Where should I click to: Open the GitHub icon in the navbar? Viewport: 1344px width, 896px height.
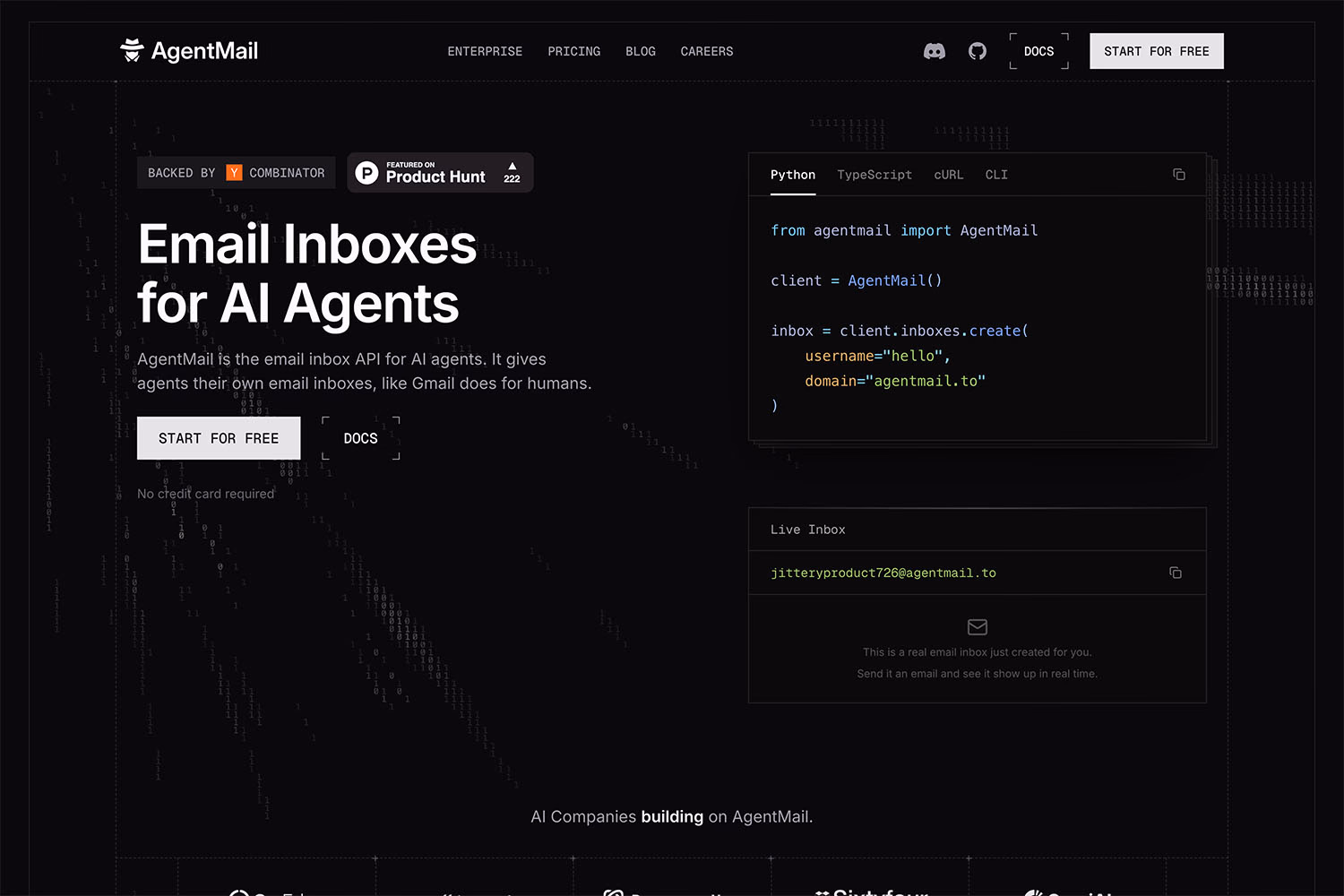click(977, 51)
